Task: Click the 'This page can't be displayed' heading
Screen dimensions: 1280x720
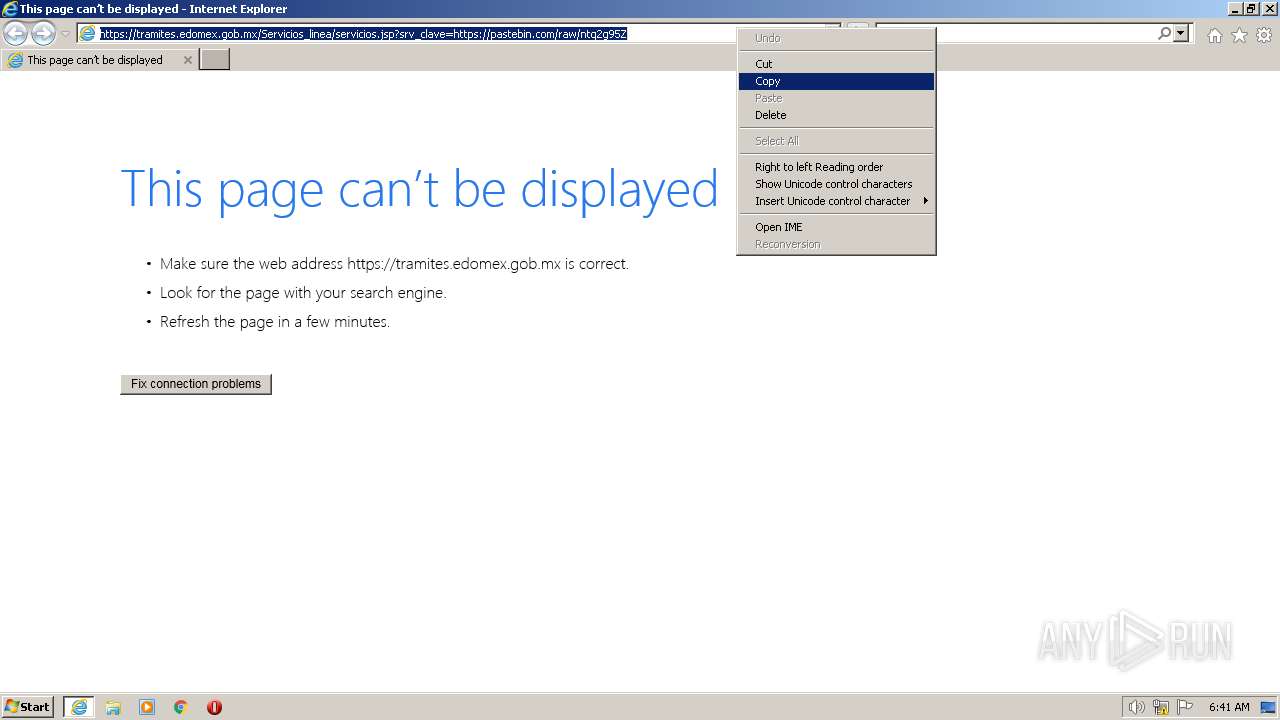Action: click(419, 188)
